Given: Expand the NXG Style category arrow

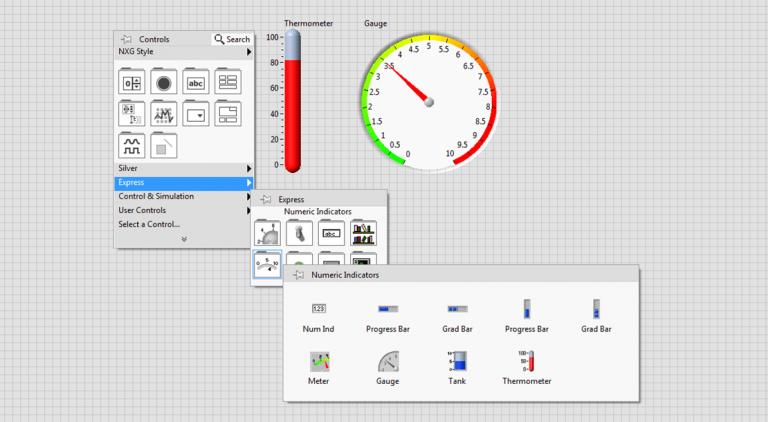Looking at the screenshot, I should (248, 52).
